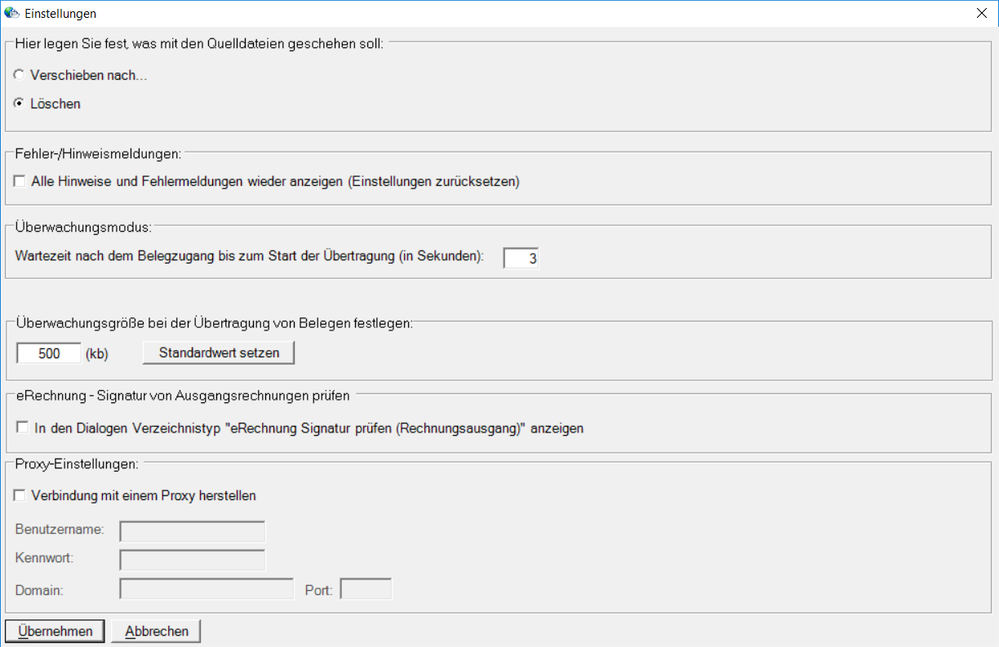The width and height of the screenshot is (999, 647).
Task: Select the 'Verschieben nach...' radio option
Action: pyautogui.click(x=19, y=76)
